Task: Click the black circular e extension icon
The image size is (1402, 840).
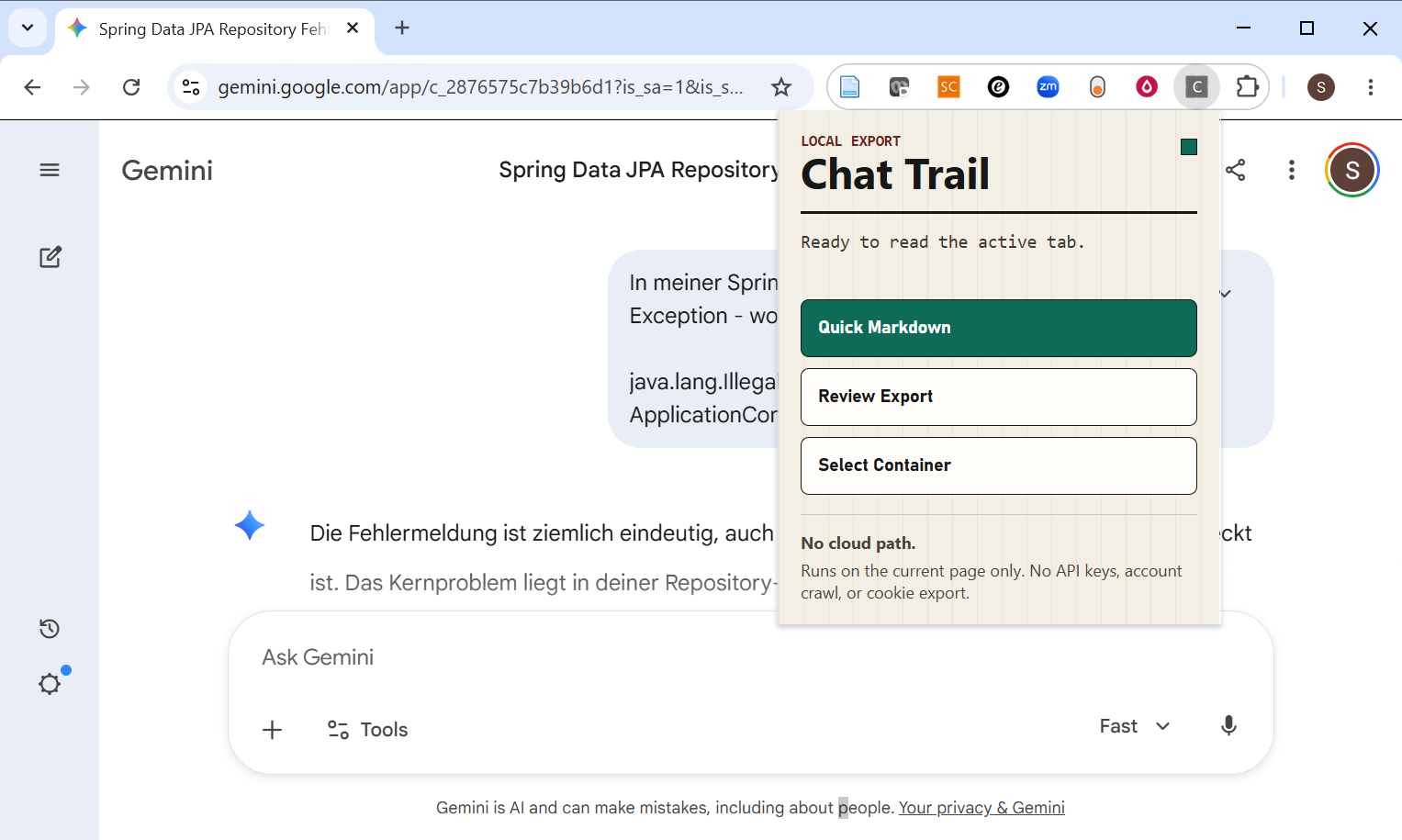Action: click(x=998, y=87)
